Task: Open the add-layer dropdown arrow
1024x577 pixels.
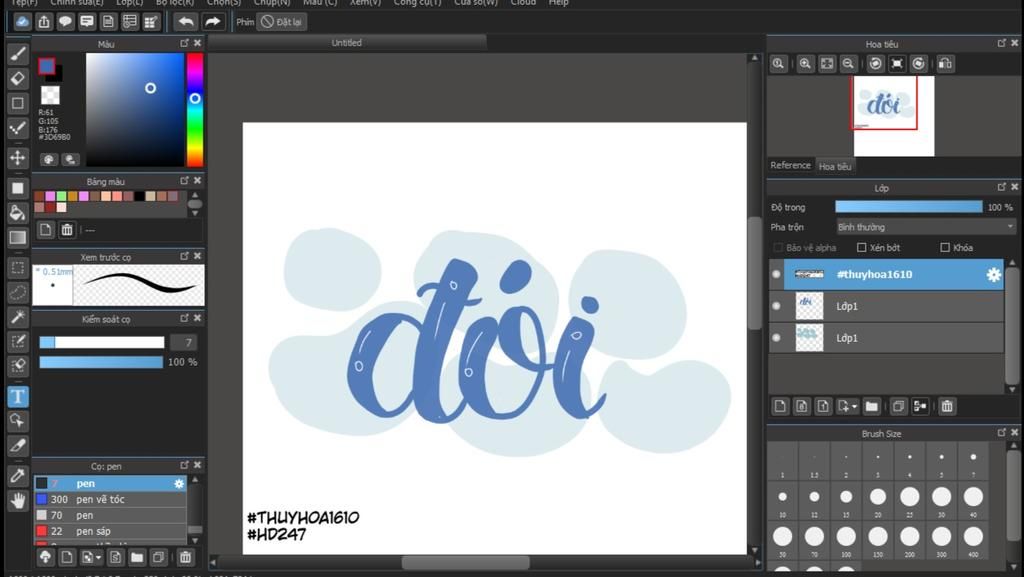Action: 854,407
